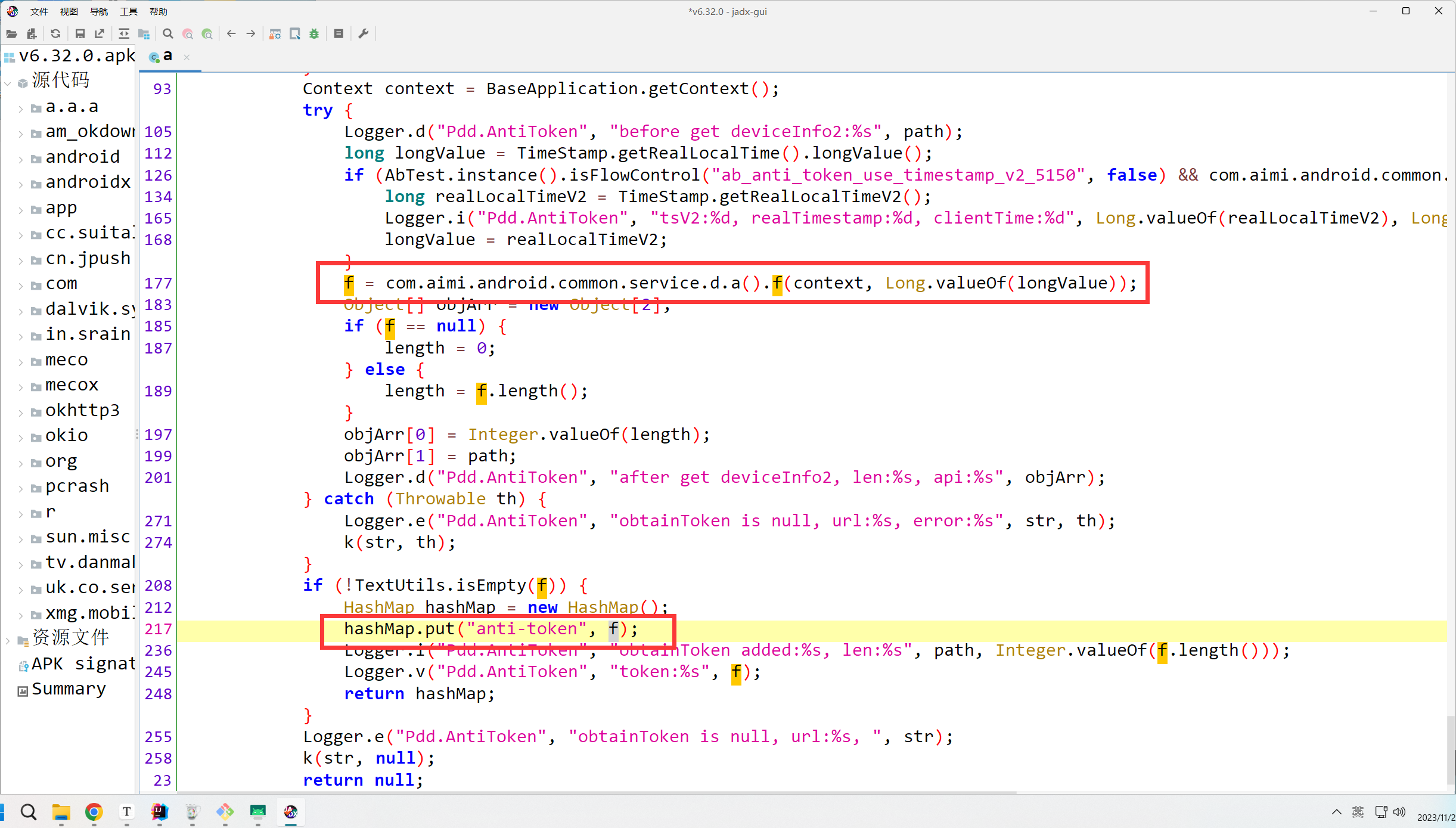Toggle the deobfuscation icon
Viewport: 1456px width, 828px height.
275,34
